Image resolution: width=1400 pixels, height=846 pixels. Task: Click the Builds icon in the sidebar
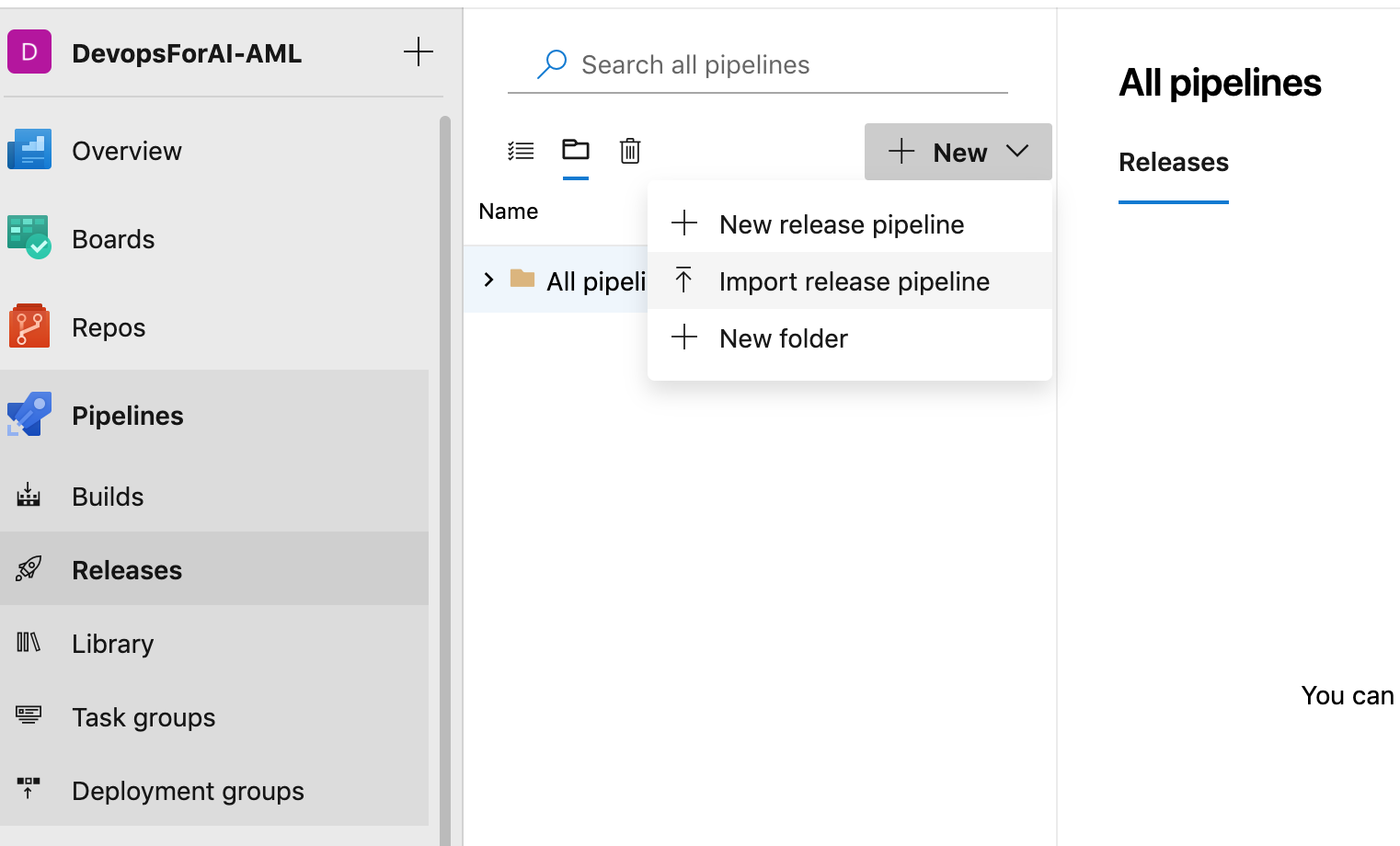click(x=29, y=496)
